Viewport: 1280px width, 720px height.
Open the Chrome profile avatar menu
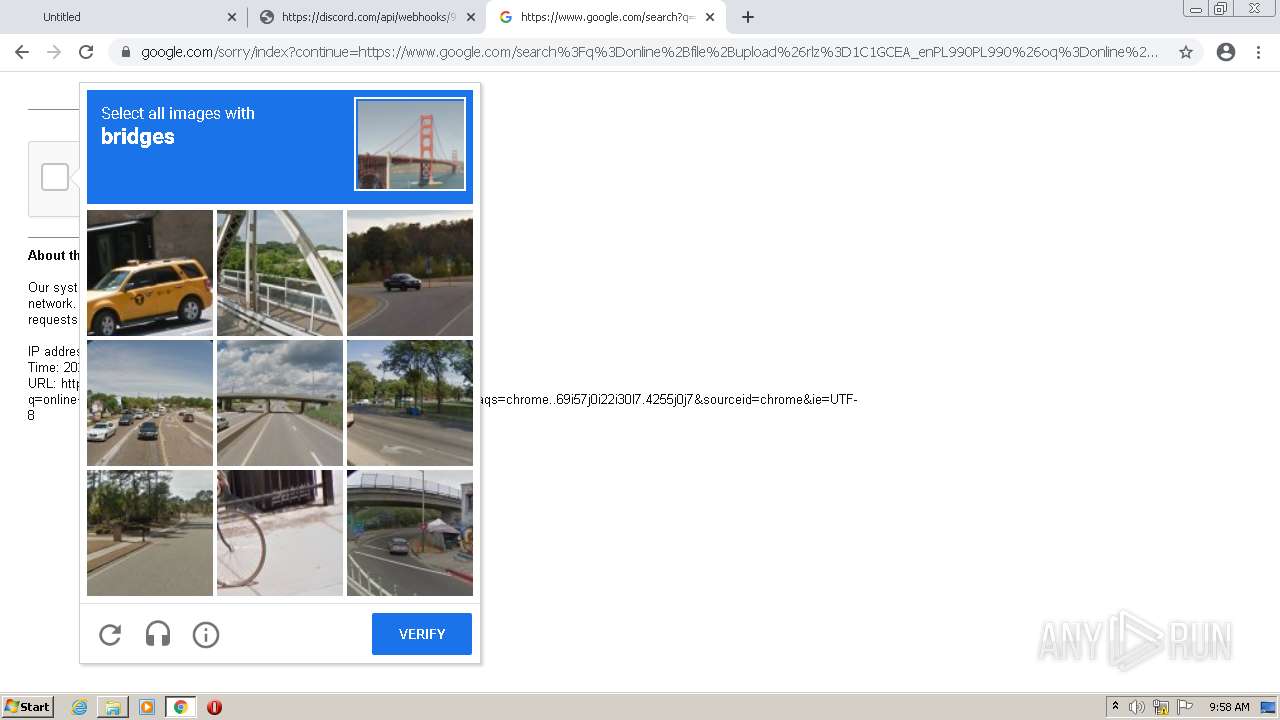click(1226, 52)
